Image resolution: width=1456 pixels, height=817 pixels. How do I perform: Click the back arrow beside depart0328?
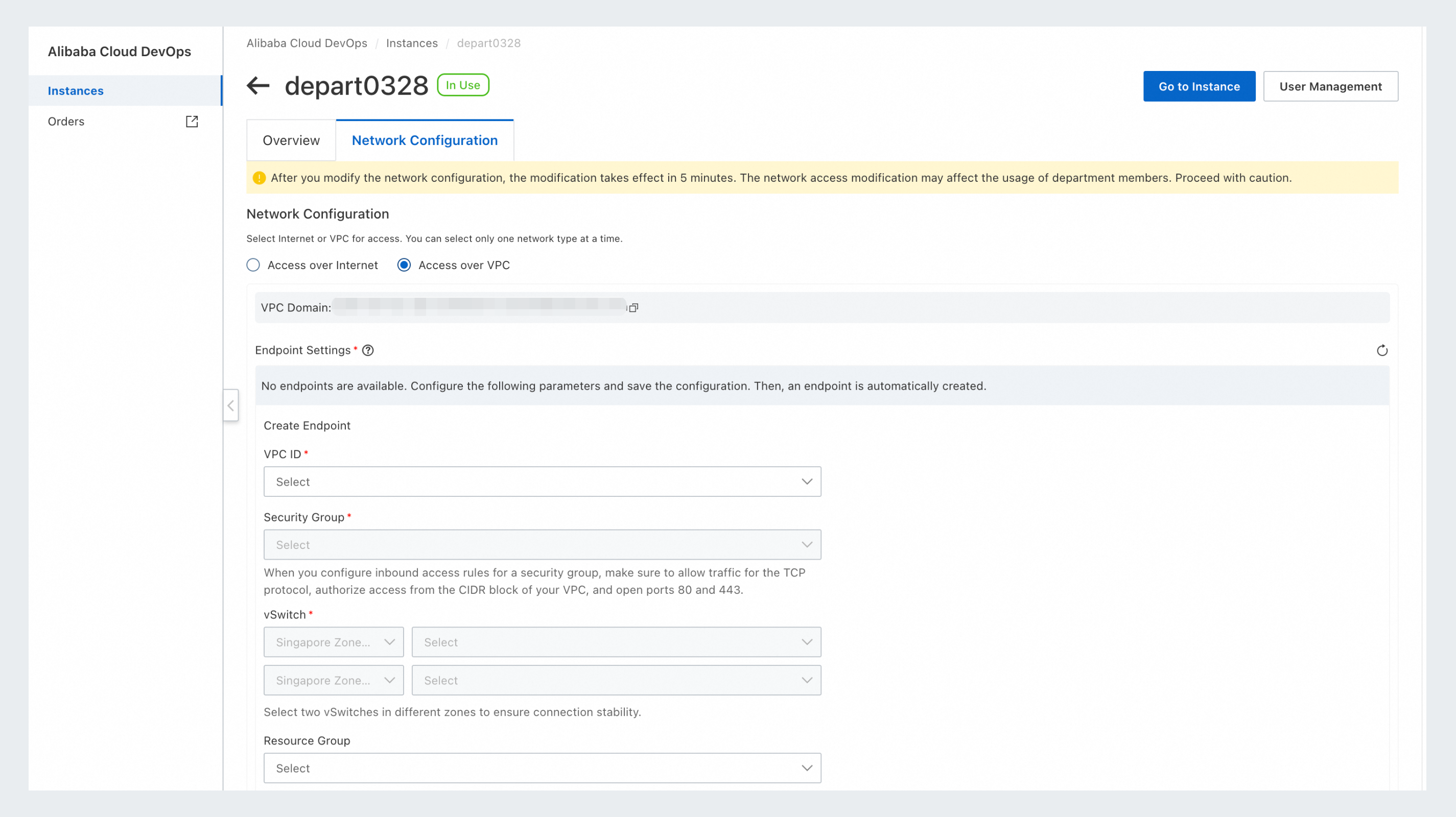259,86
